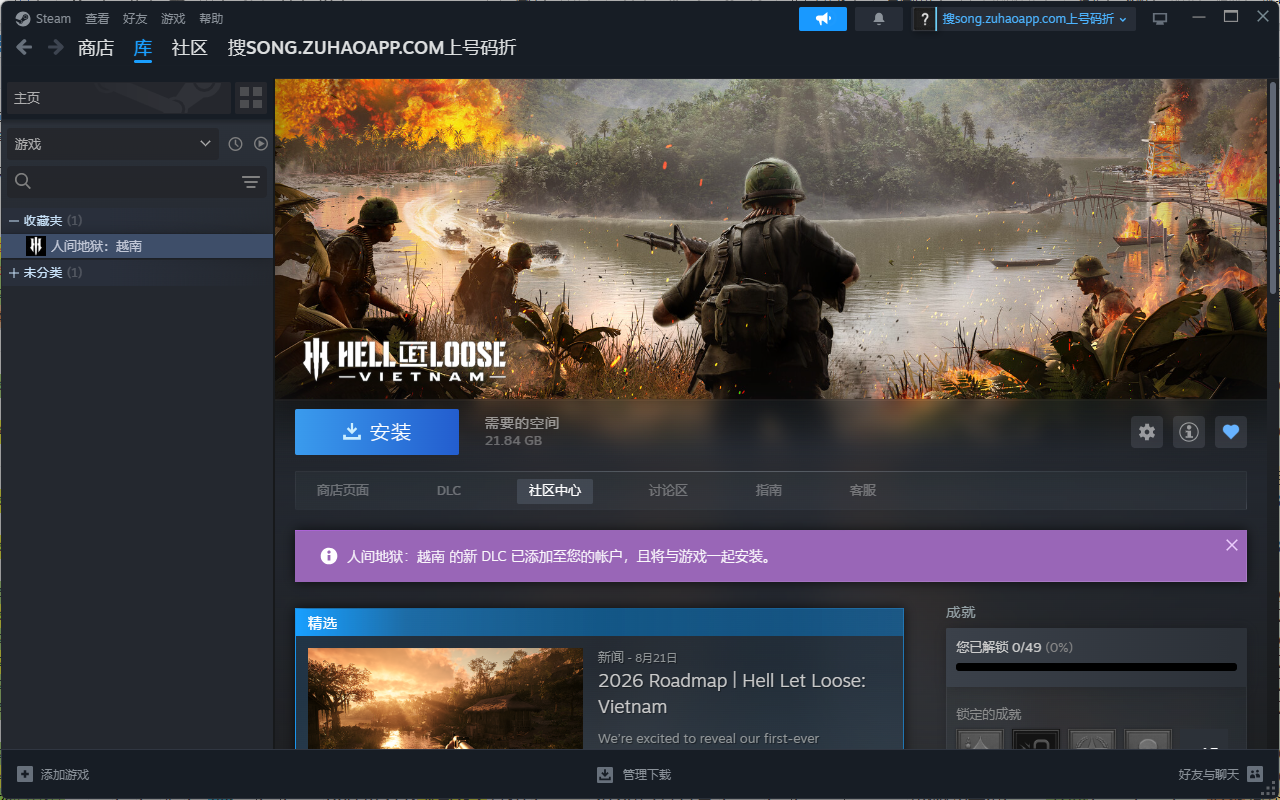
Task: Dismiss the purple DLC notification banner
Action: click(x=1232, y=545)
